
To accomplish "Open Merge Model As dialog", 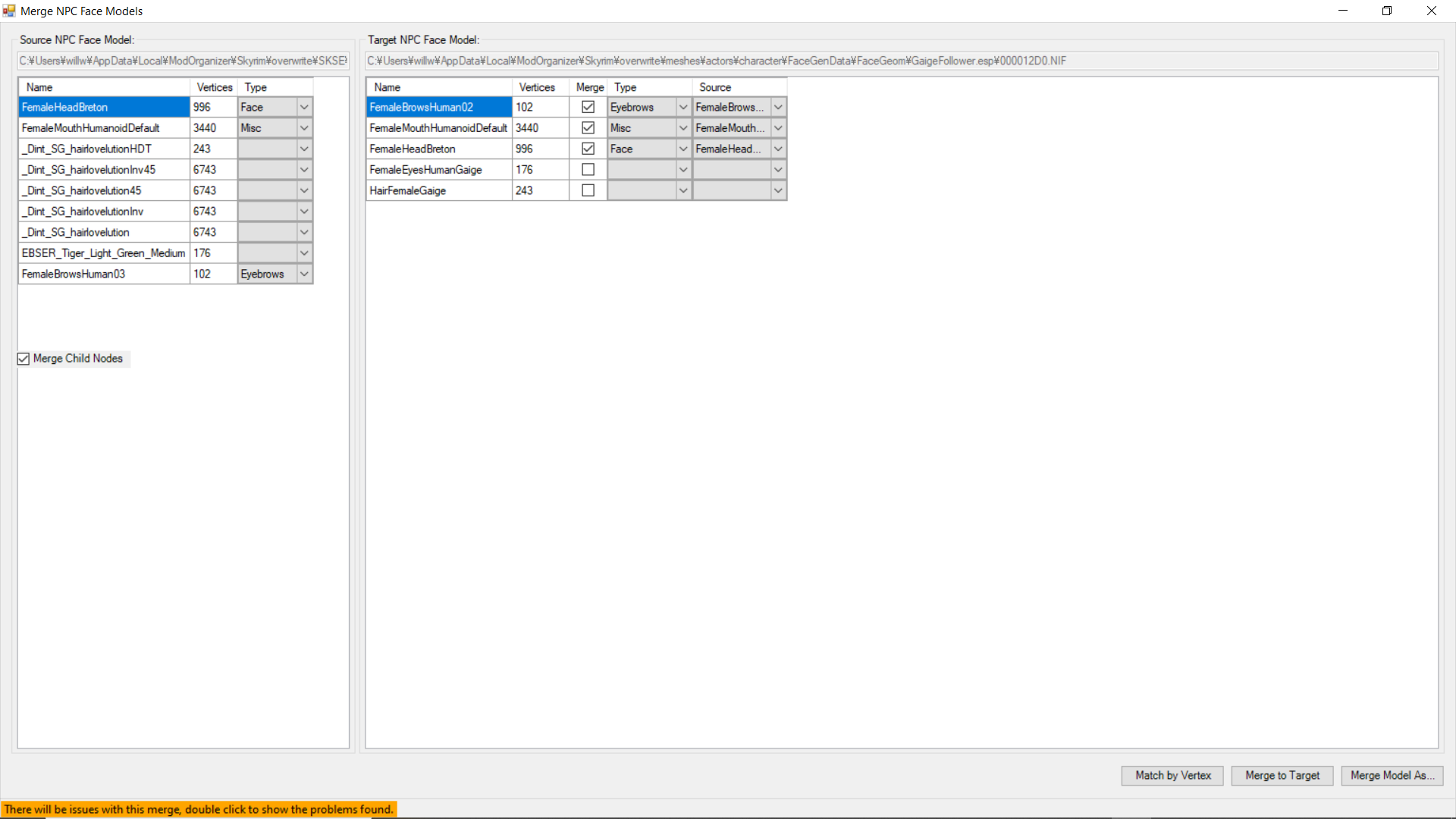I will 1392,775.
